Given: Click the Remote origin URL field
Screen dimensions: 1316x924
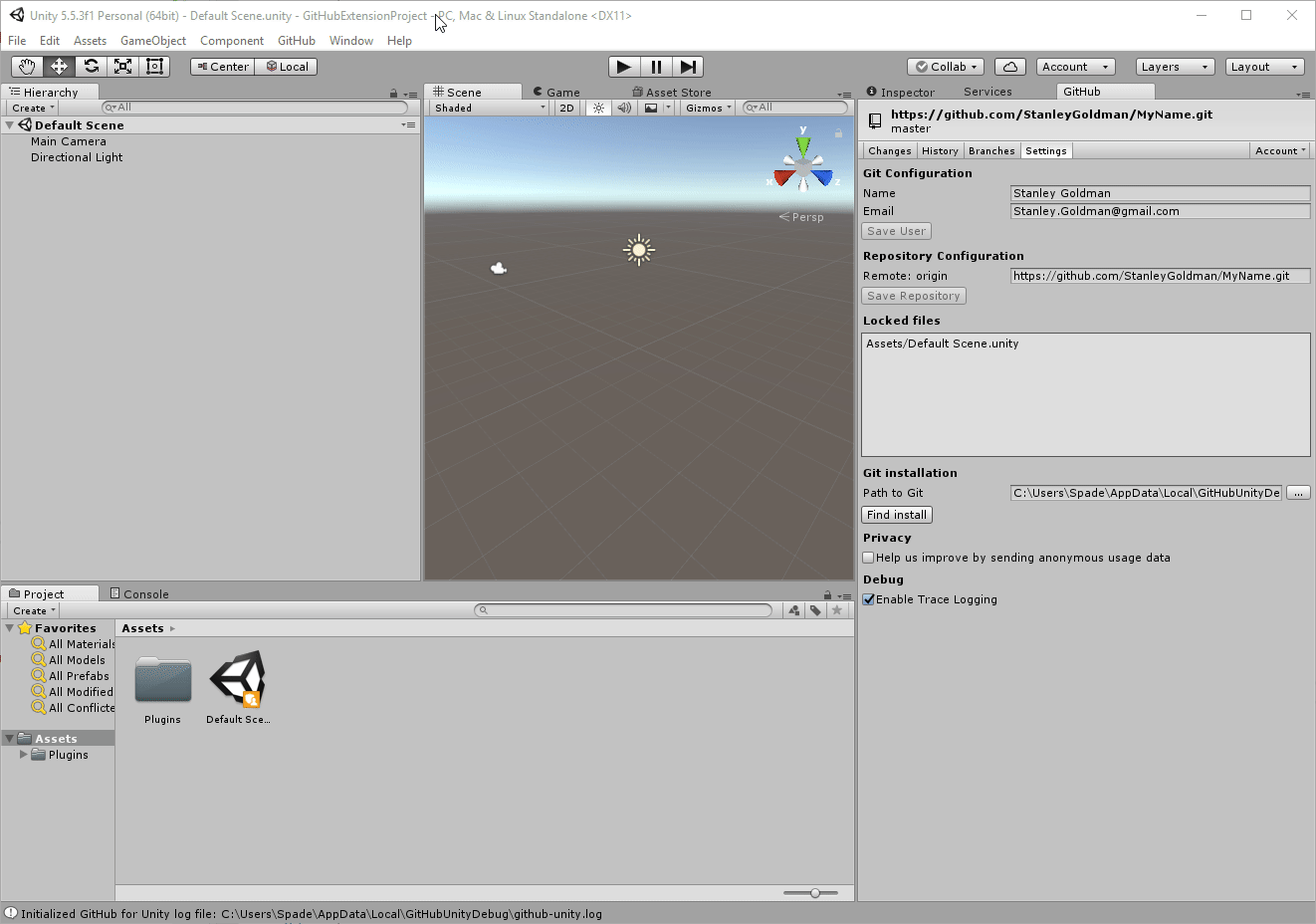Looking at the screenshot, I should coord(1161,276).
